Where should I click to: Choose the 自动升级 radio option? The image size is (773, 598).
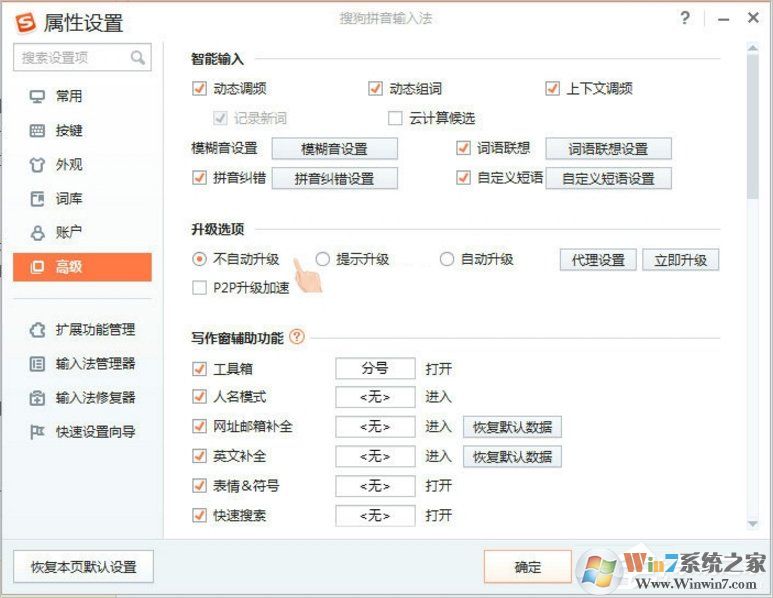pos(447,259)
